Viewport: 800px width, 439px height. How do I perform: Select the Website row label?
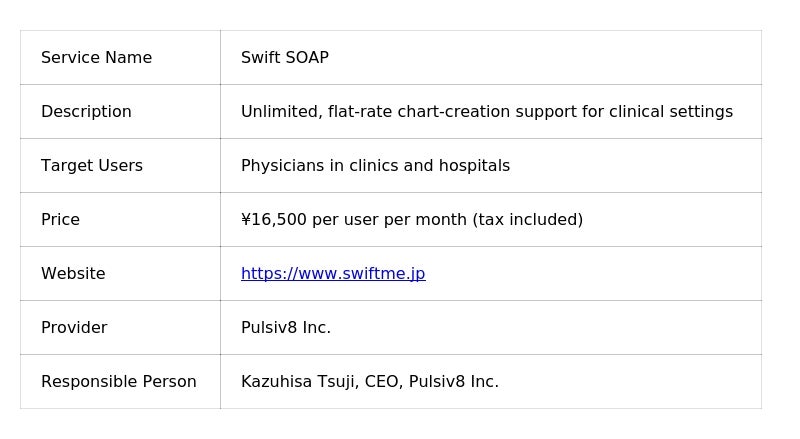point(73,274)
